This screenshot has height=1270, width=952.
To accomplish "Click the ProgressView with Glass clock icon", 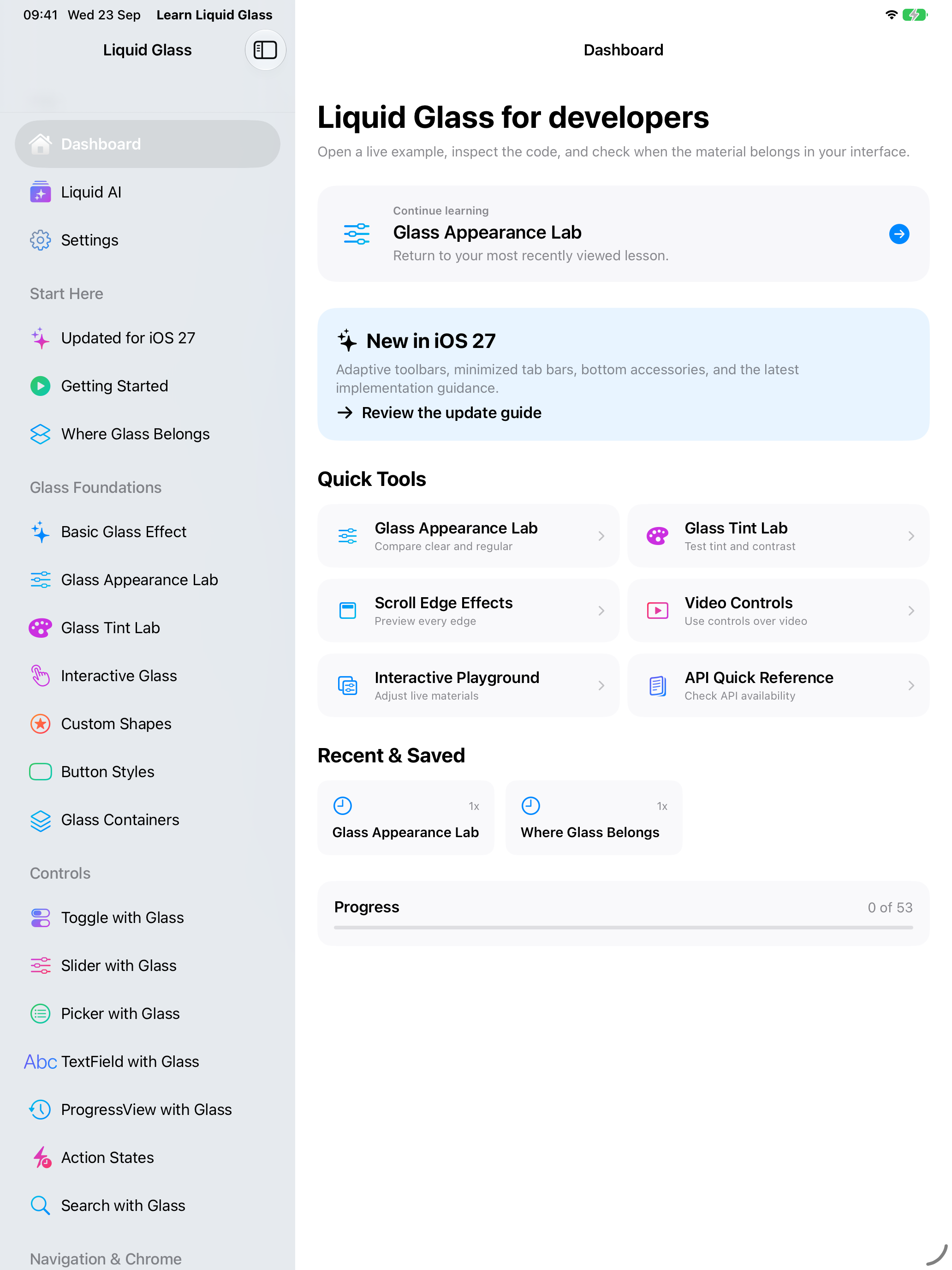I will point(40,1110).
